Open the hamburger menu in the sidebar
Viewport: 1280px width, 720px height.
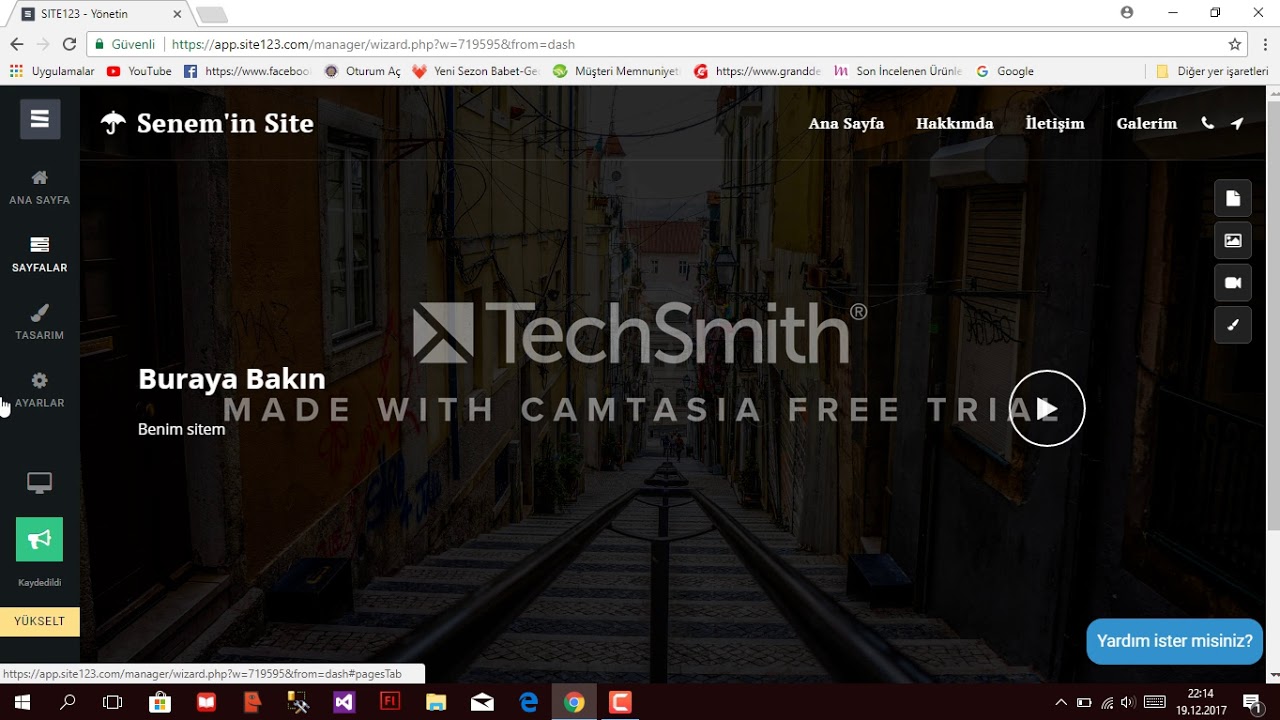tap(40, 119)
